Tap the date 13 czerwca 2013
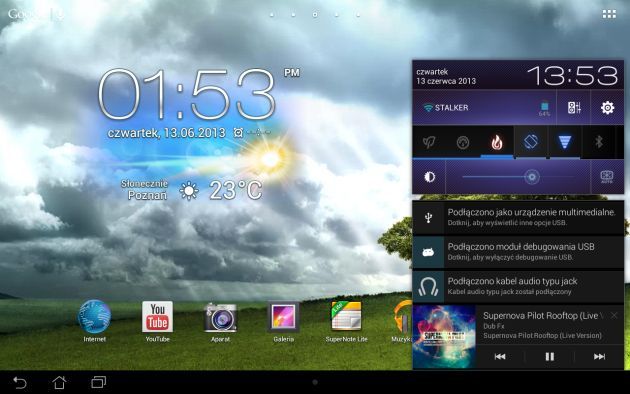 (446, 81)
